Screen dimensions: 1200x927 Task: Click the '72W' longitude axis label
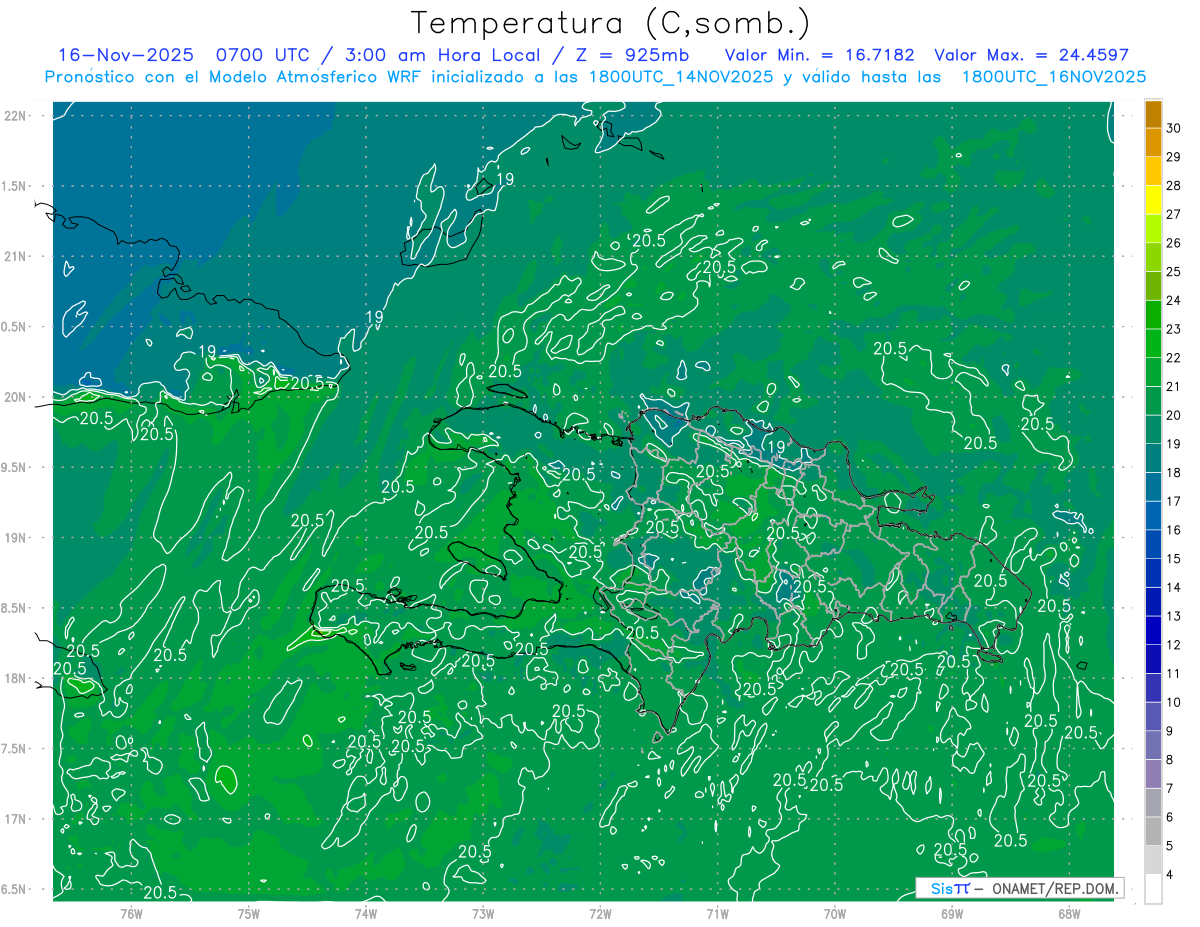[600, 913]
